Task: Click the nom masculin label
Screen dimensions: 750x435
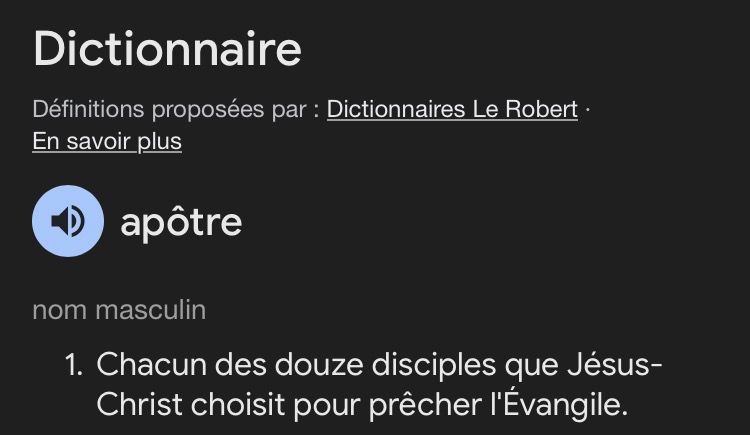Action: [119, 310]
